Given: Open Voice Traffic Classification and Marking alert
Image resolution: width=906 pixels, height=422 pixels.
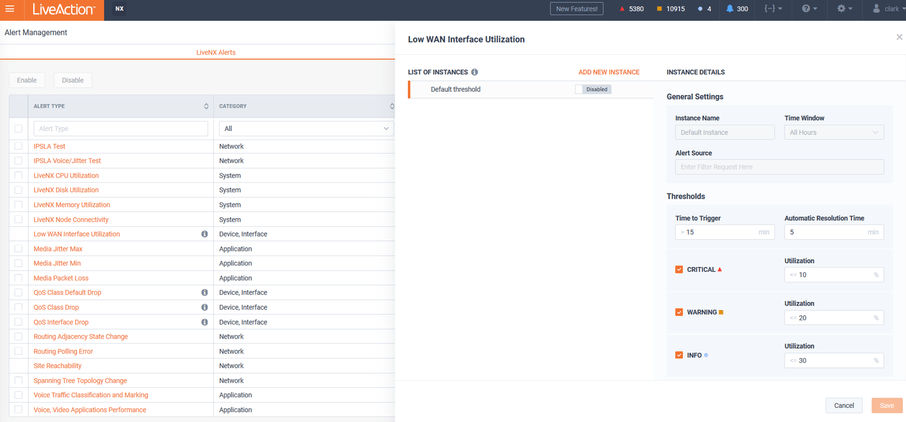Looking at the screenshot, I should point(91,395).
